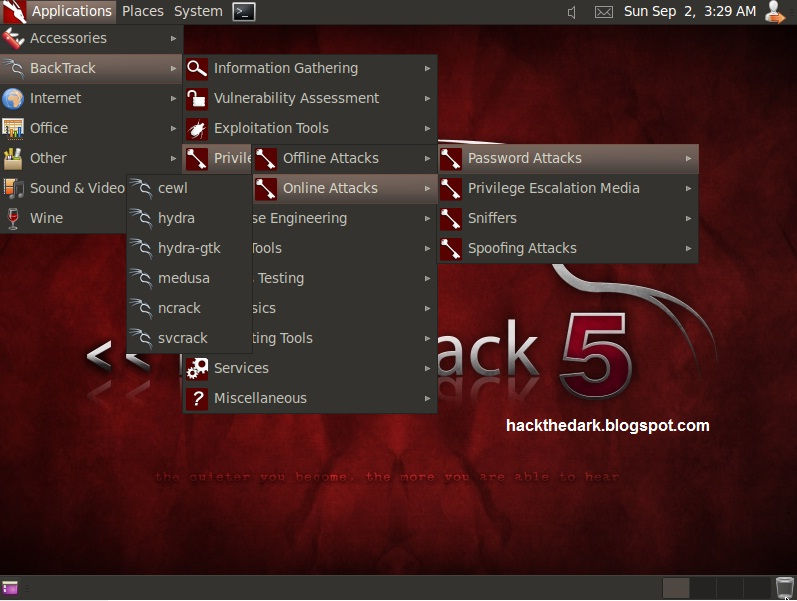Screen dimensions: 797x601
Task: Click the BackTrack dragon logo beside Applications
Action: coord(14,12)
